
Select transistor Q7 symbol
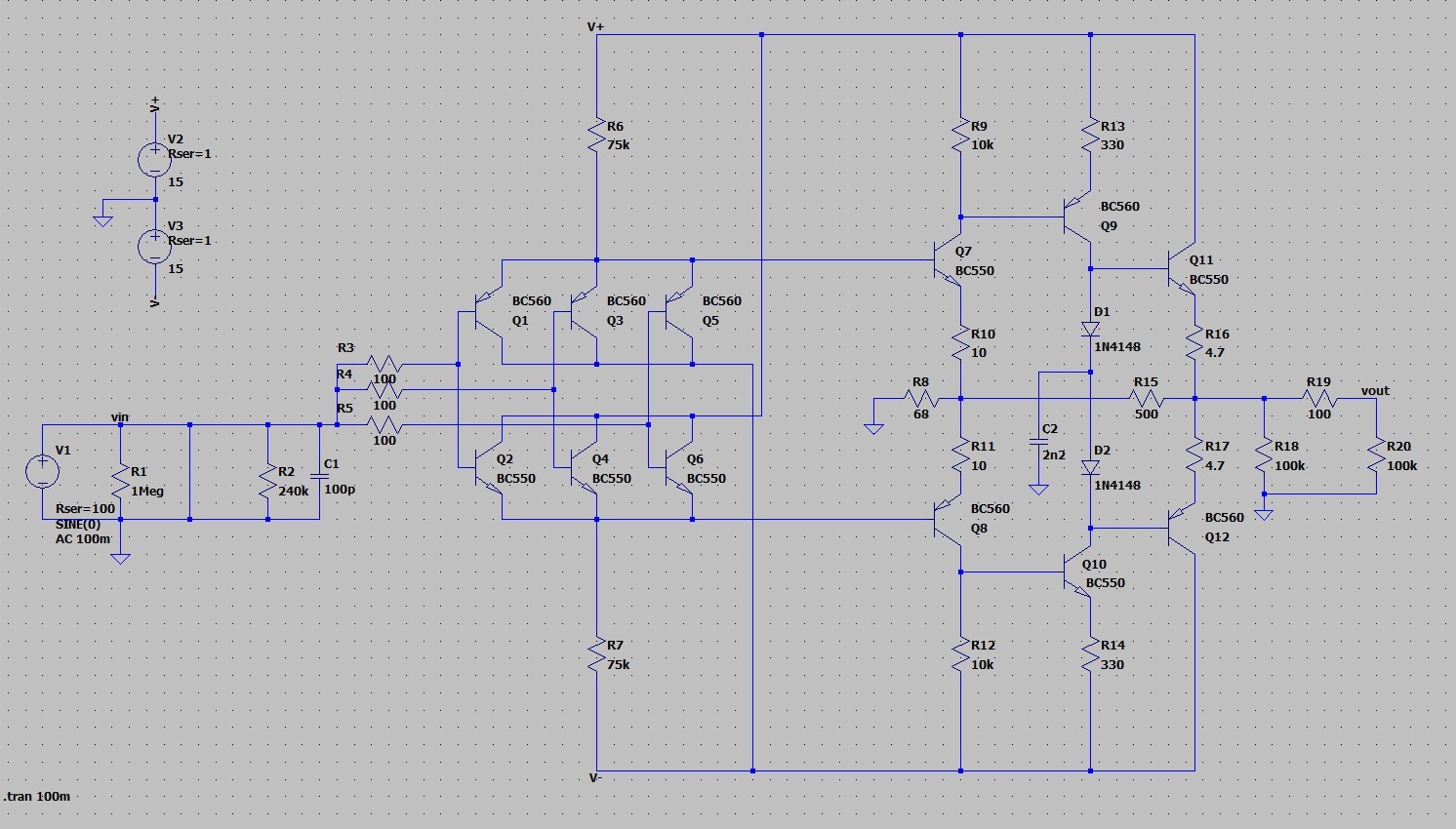pyautogui.click(x=948, y=261)
